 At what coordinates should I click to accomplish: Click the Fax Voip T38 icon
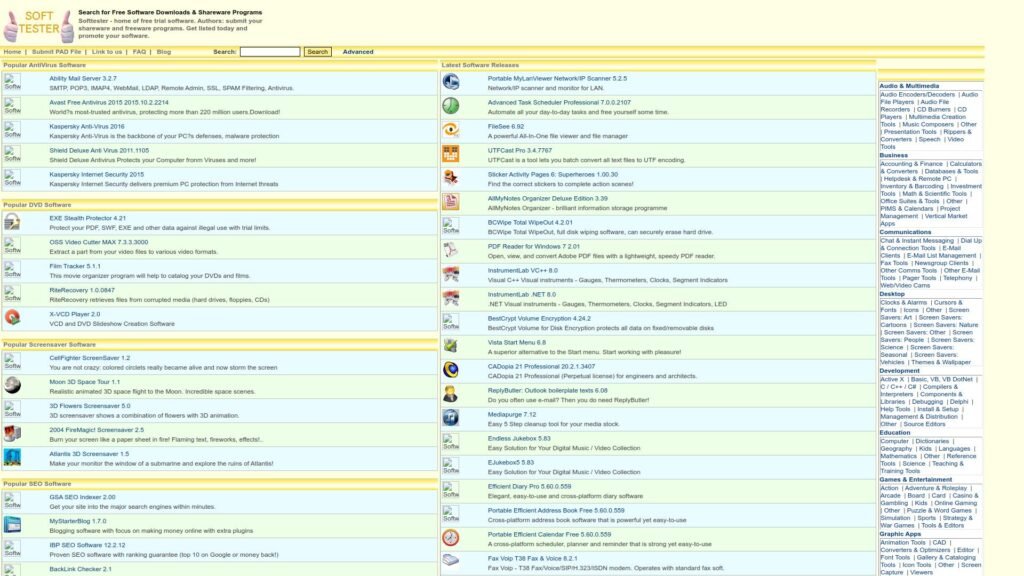click(x=451, y=561)
